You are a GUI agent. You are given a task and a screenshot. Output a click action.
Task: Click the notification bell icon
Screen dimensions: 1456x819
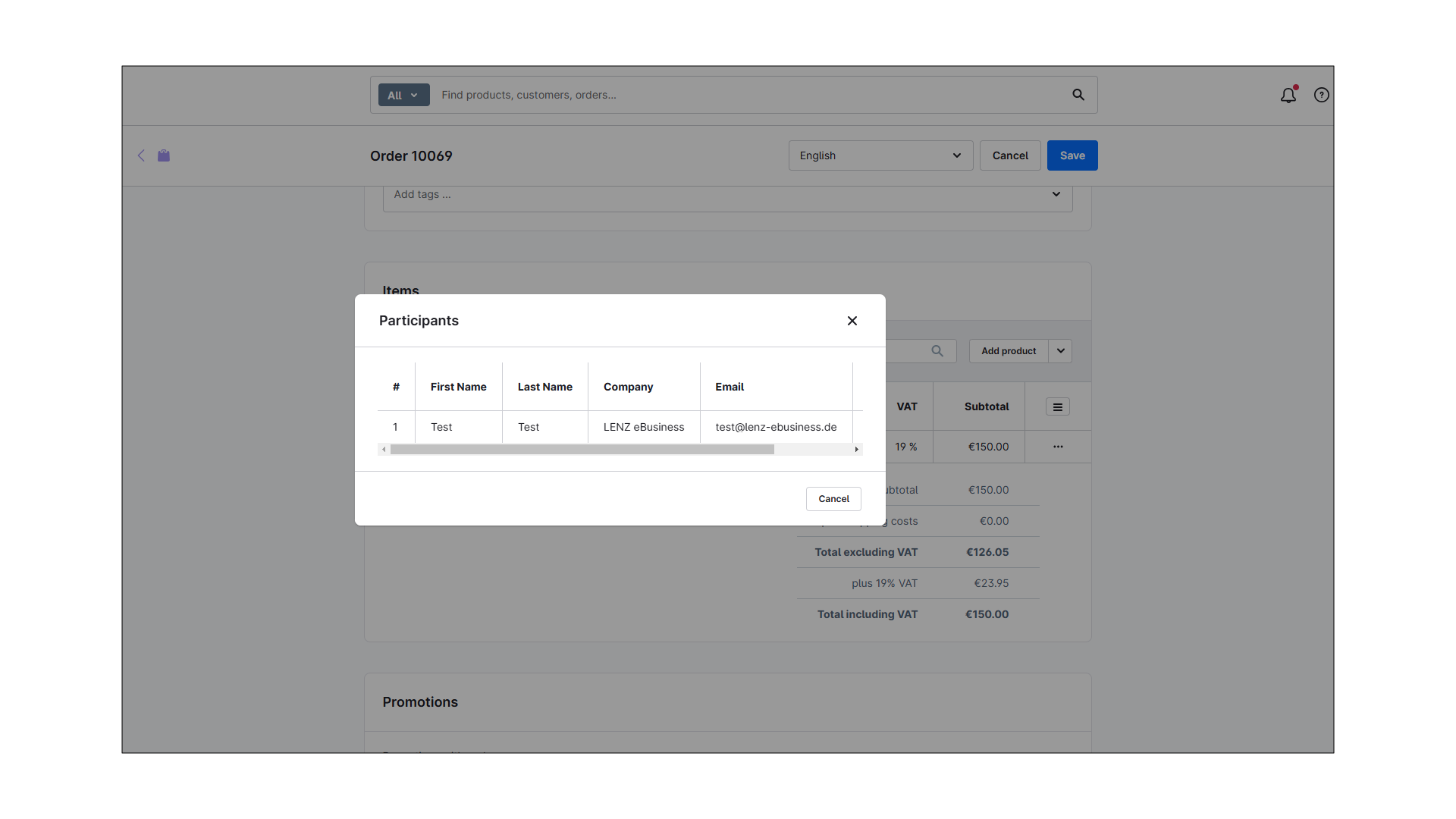1288,96
